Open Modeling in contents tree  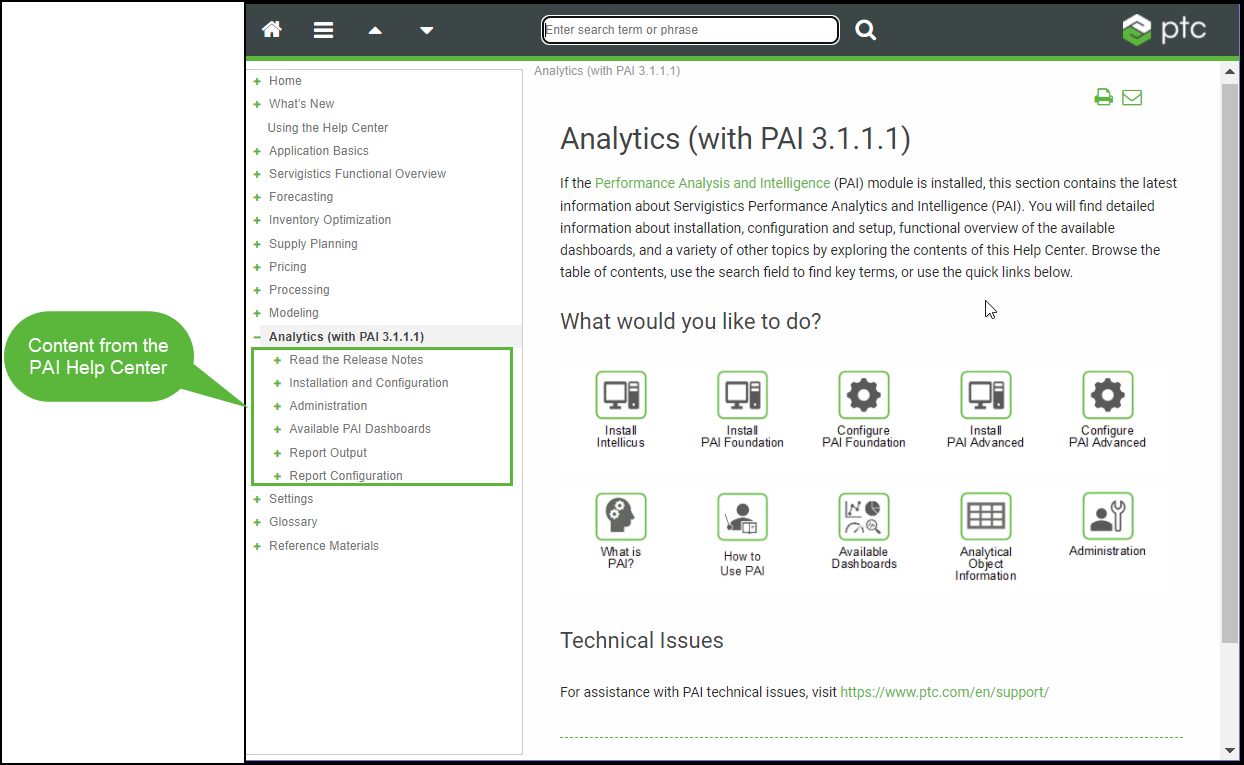[294, 313]
